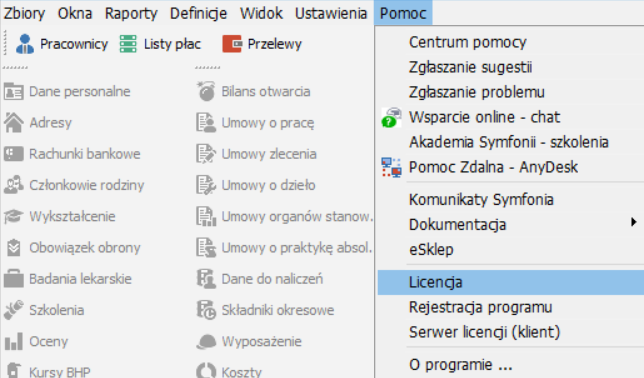This screenshot has height=378, width=644.
Task: Click the red Przelewy wallet icon
Action: coord(232,44)
